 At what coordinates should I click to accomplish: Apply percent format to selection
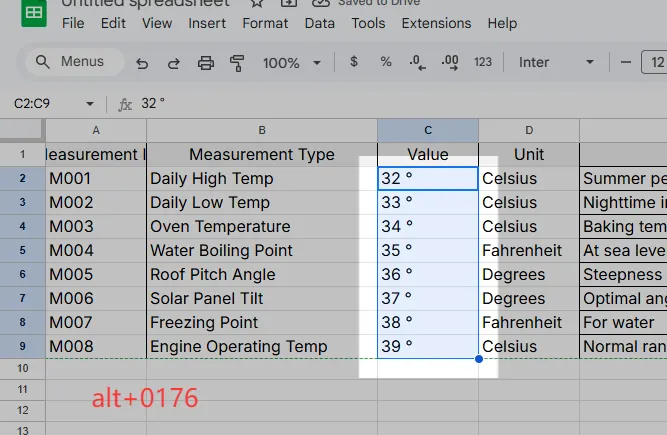(386, 62)
